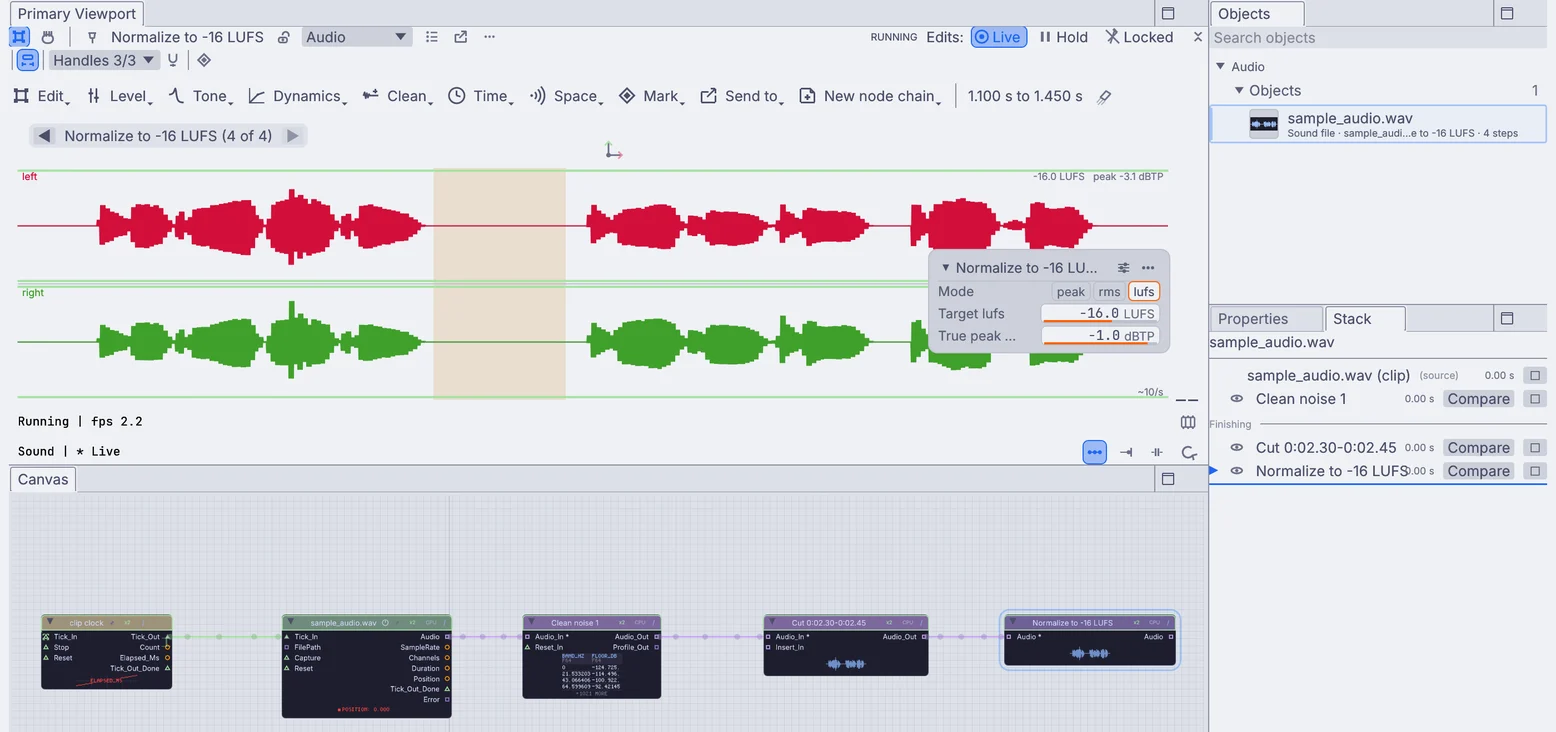Open the list view icon next to Audio dropdown
Viewport: 1556px width, 732px height.
tap(432, 37)
